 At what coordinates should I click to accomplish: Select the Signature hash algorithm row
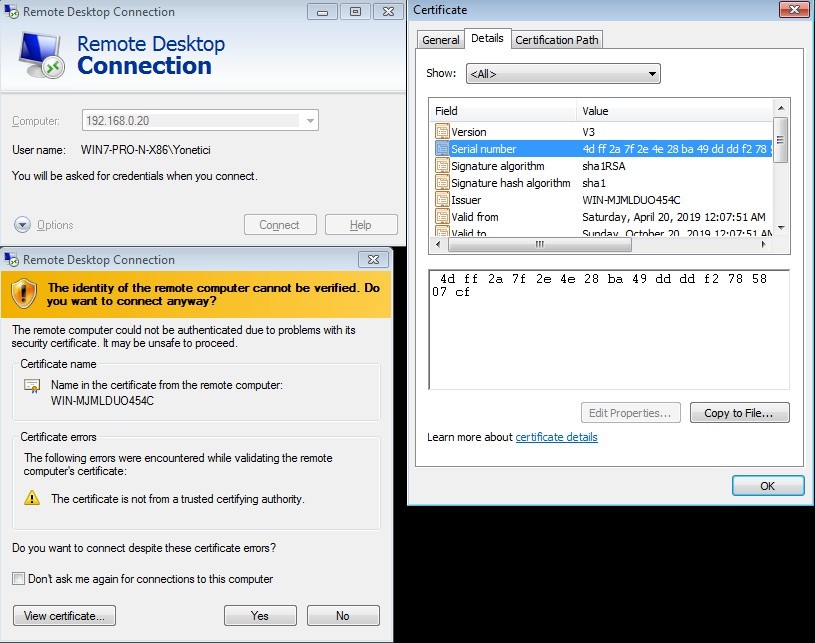coord(603,183)
